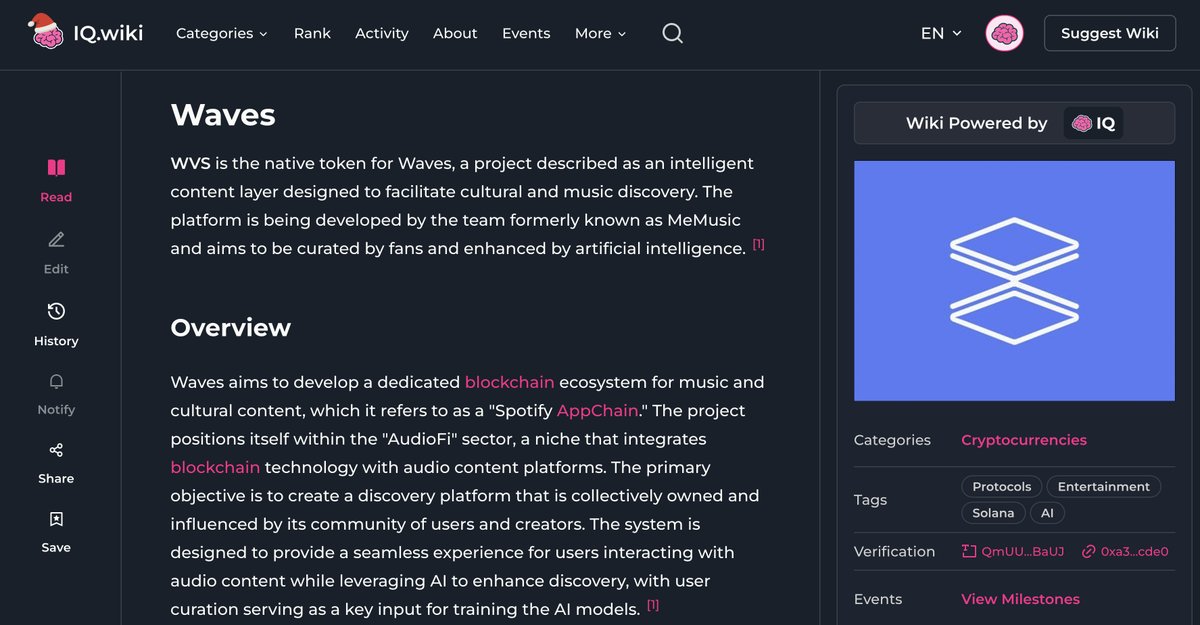Go to the Rank page
This screenshot has width=1200, height=625.
pos(312,33)
